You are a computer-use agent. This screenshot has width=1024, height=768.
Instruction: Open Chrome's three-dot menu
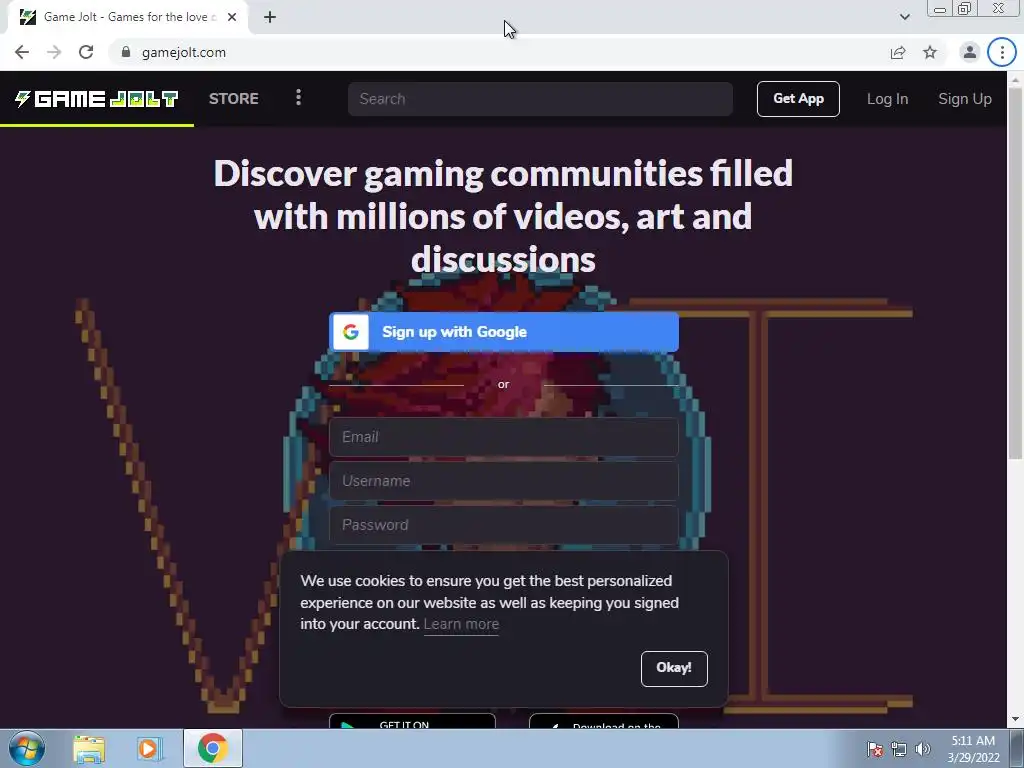[x=1002, y=52]
